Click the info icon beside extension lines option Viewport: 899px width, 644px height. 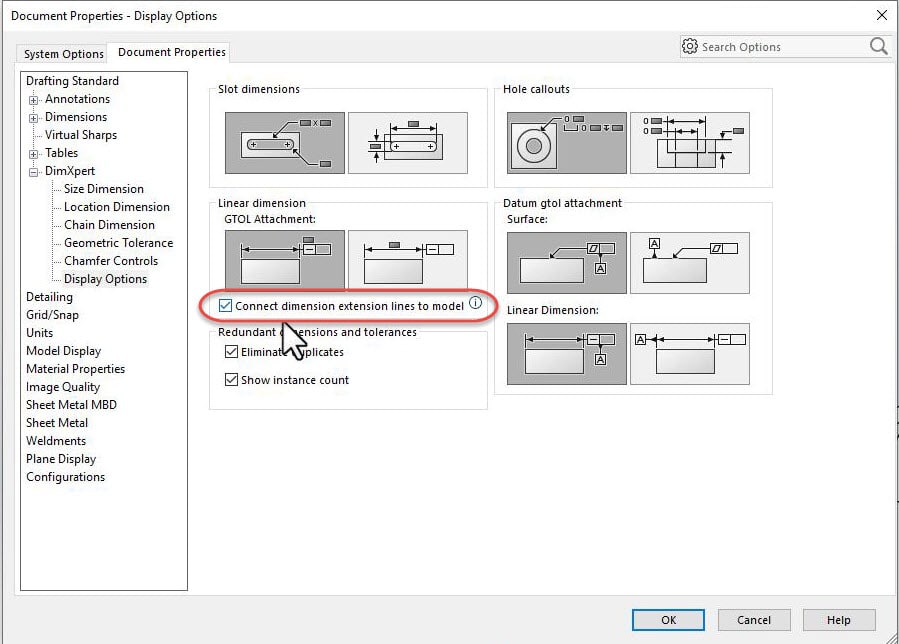point(475,304)
